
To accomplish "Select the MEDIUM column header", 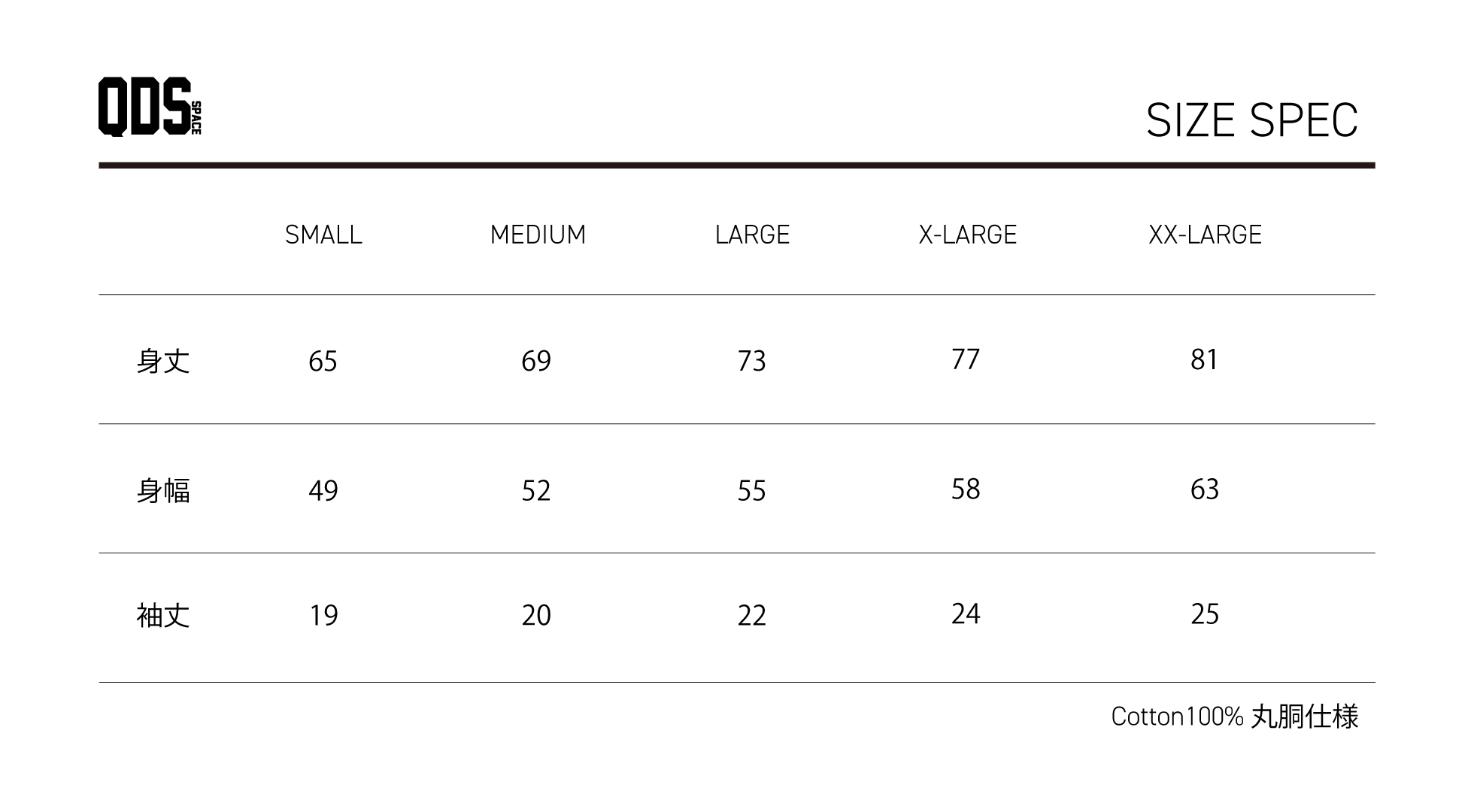I will (538, 235).
